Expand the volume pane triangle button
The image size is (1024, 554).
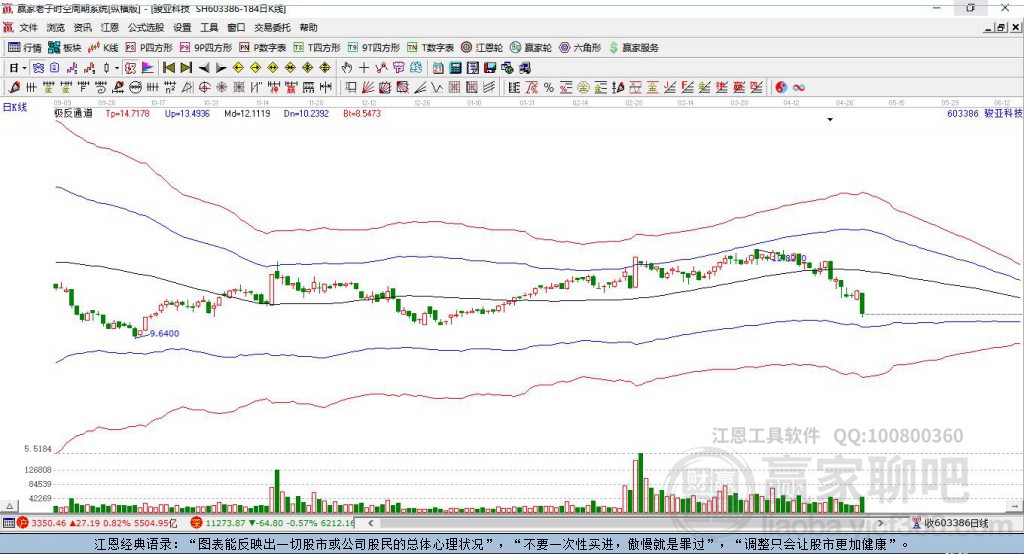(x=10, y=506)
